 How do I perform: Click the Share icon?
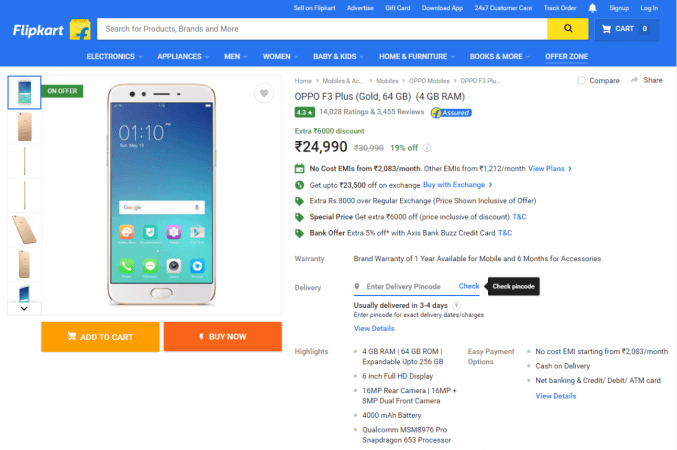(x=648, y=80)
